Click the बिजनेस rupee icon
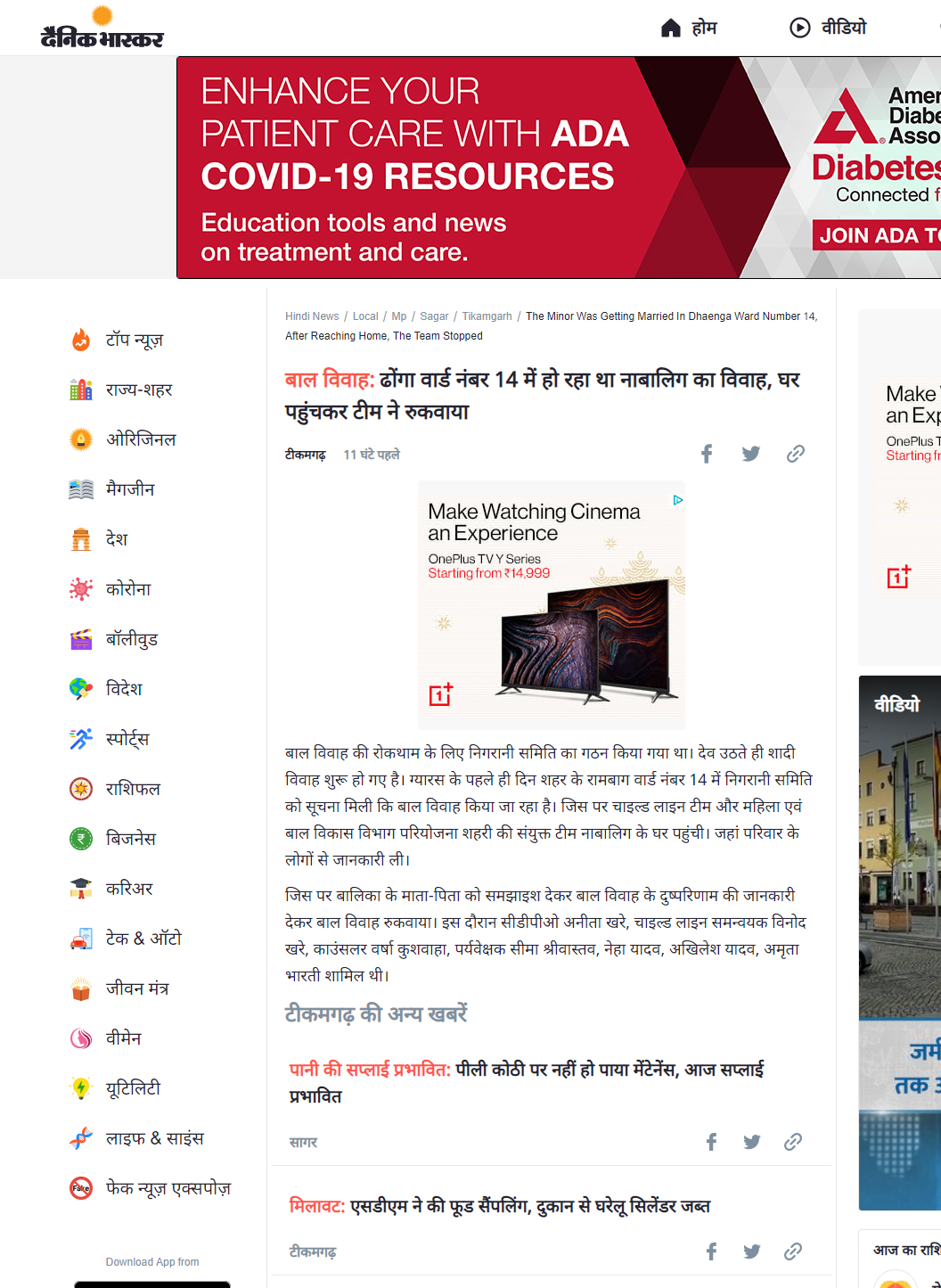This screenshot has width=941, height=1288. (x=81, y=839)
